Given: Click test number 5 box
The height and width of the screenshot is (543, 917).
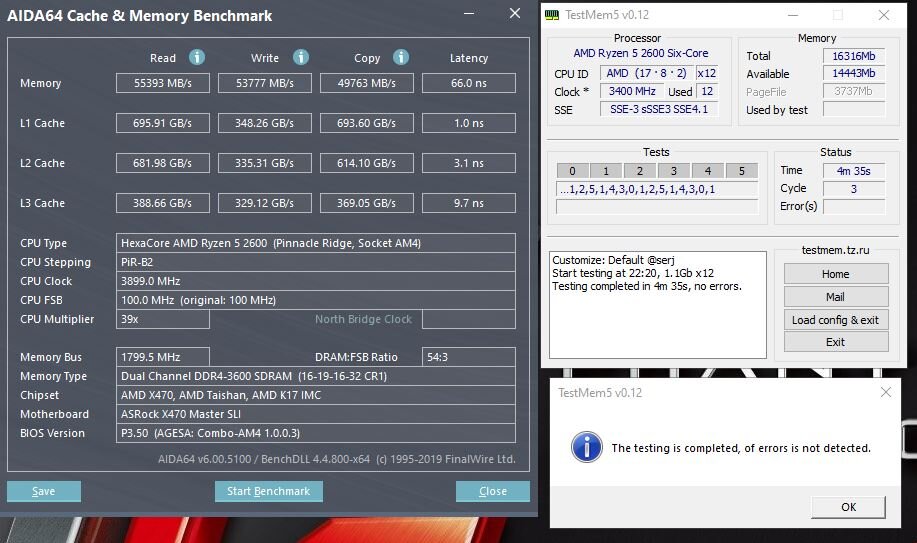Looking at the screenshot, I should 742,171.
